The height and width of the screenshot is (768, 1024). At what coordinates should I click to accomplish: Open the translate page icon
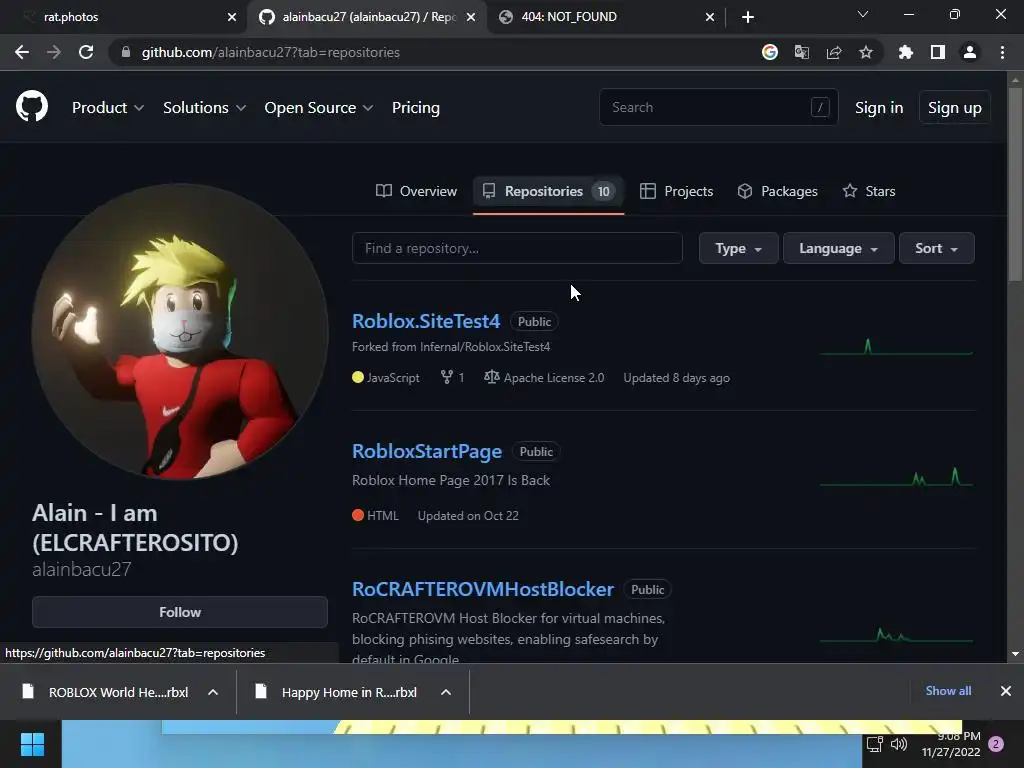click(x=802, y=52)
